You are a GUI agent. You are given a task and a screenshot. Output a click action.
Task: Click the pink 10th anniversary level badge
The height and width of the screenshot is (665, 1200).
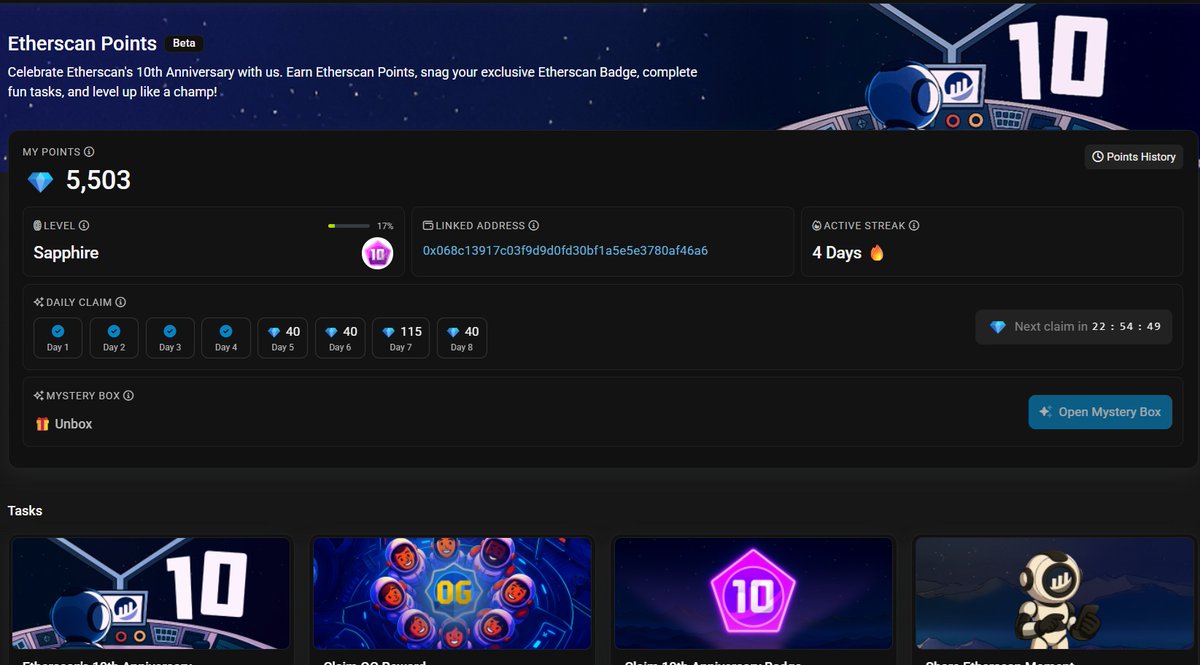click(x=377, y=255)
